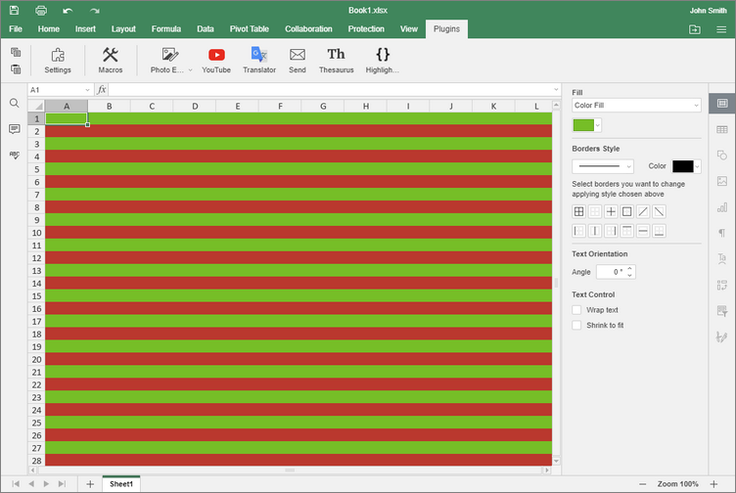Image resolution: width=736 pixels, height=493 pixels.
Task: Open the File menu
Action: point(15,29)
